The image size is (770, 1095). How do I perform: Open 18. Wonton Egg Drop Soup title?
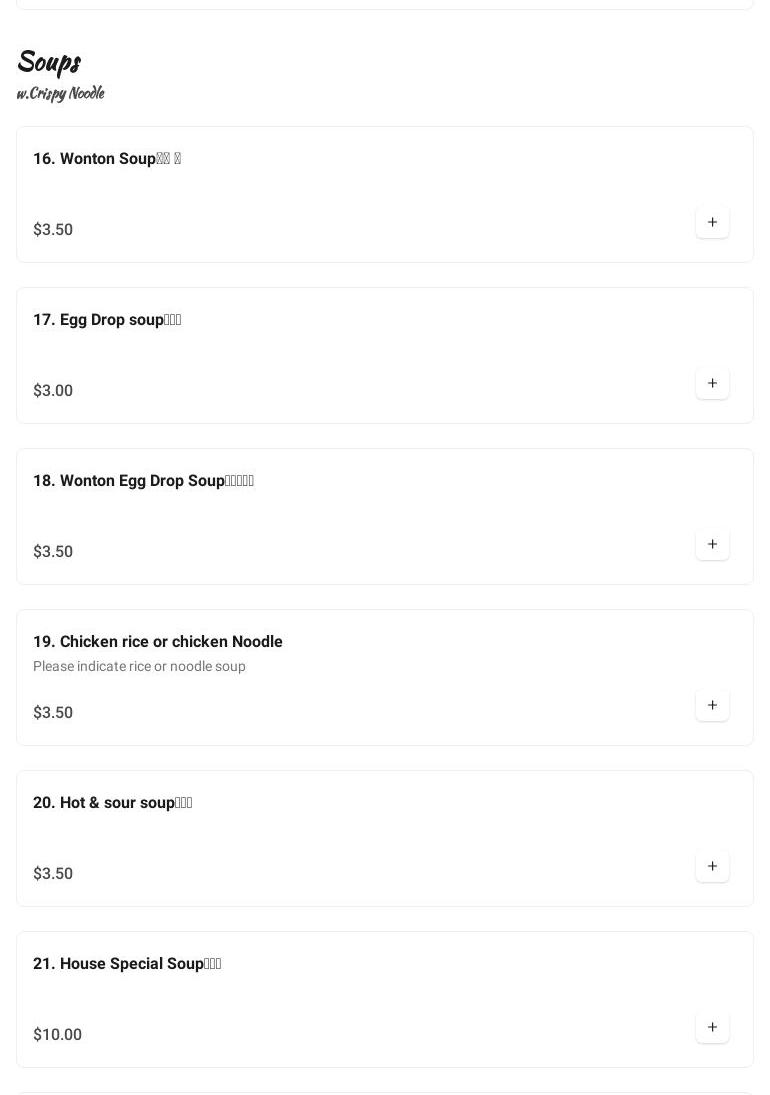tap(143, 481)
